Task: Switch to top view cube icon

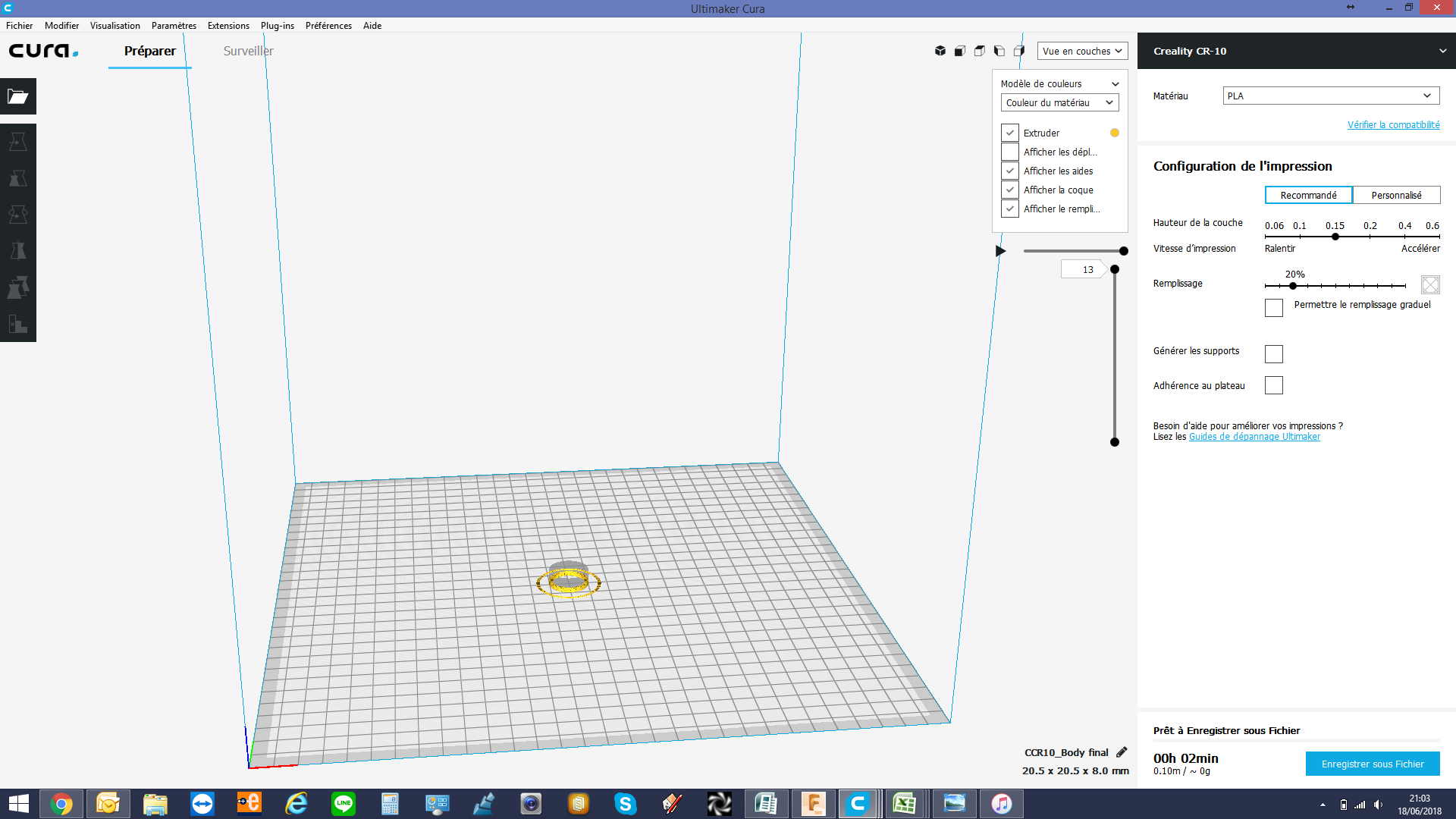Action: [980, 51]
